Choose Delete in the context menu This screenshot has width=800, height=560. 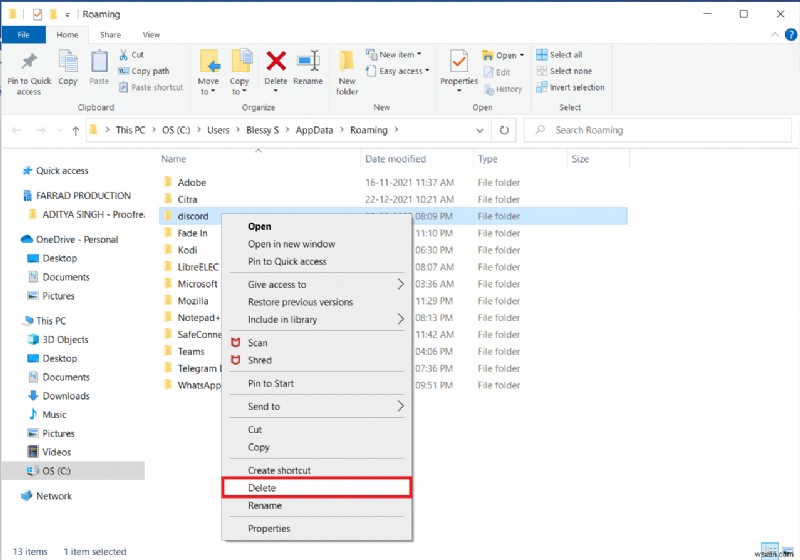pos(316,488)
